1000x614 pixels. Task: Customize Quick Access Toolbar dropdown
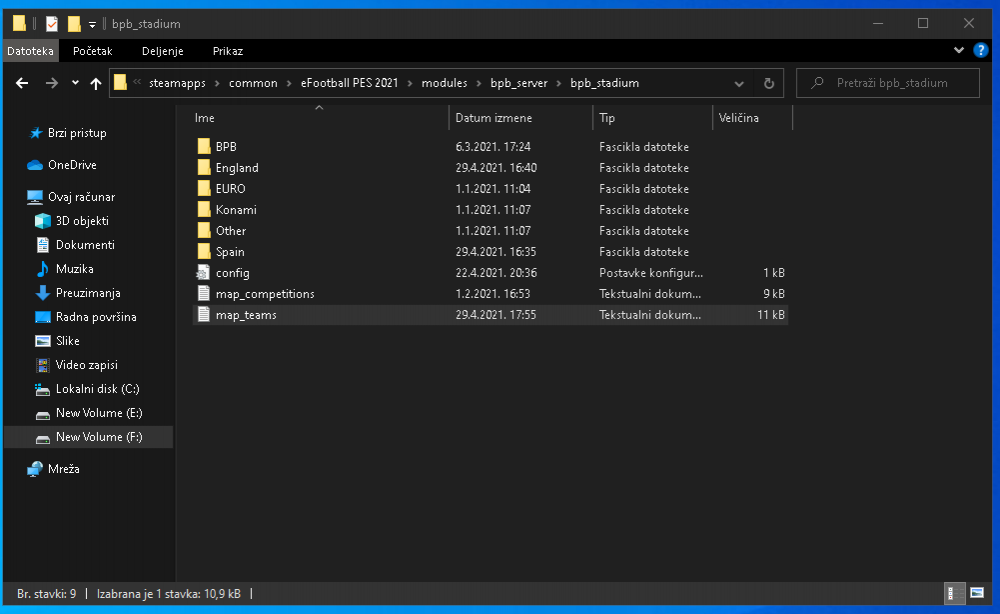click(92, 23)
